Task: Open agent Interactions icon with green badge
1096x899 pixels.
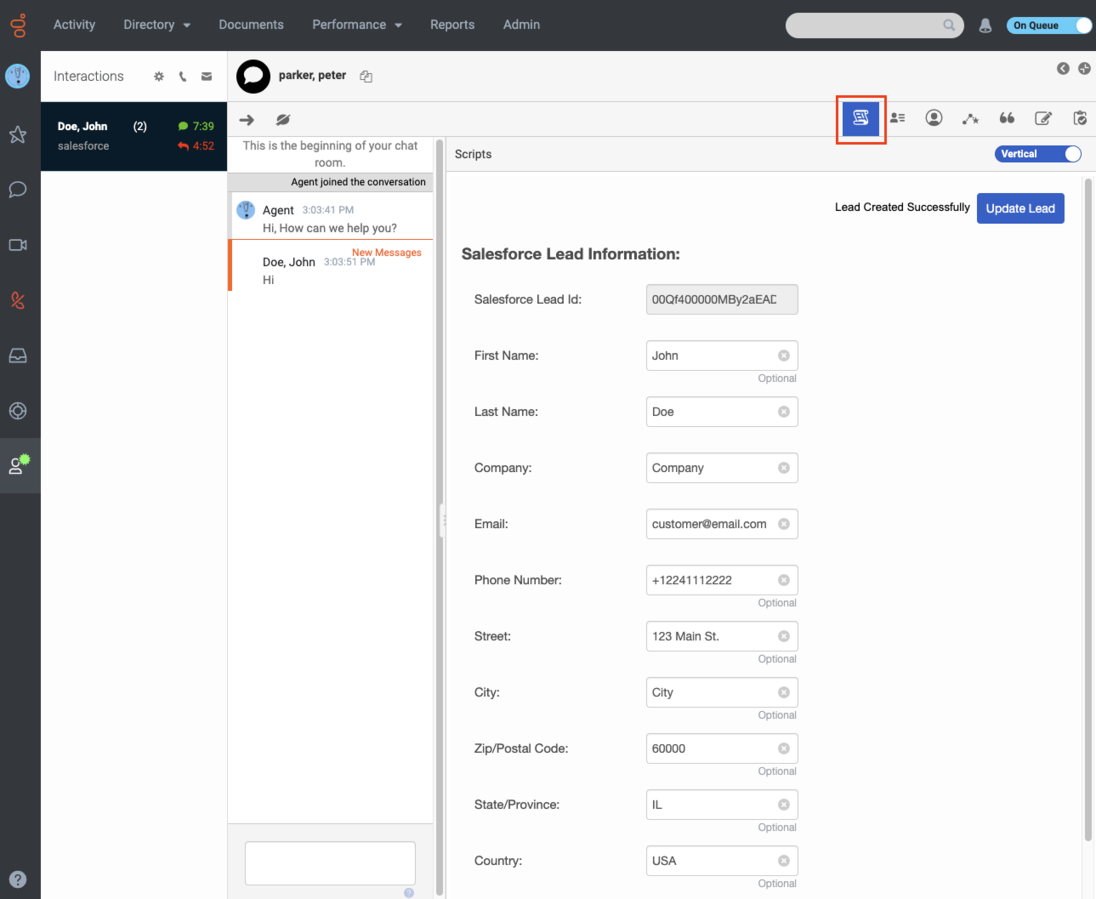Action: (19, 465)
